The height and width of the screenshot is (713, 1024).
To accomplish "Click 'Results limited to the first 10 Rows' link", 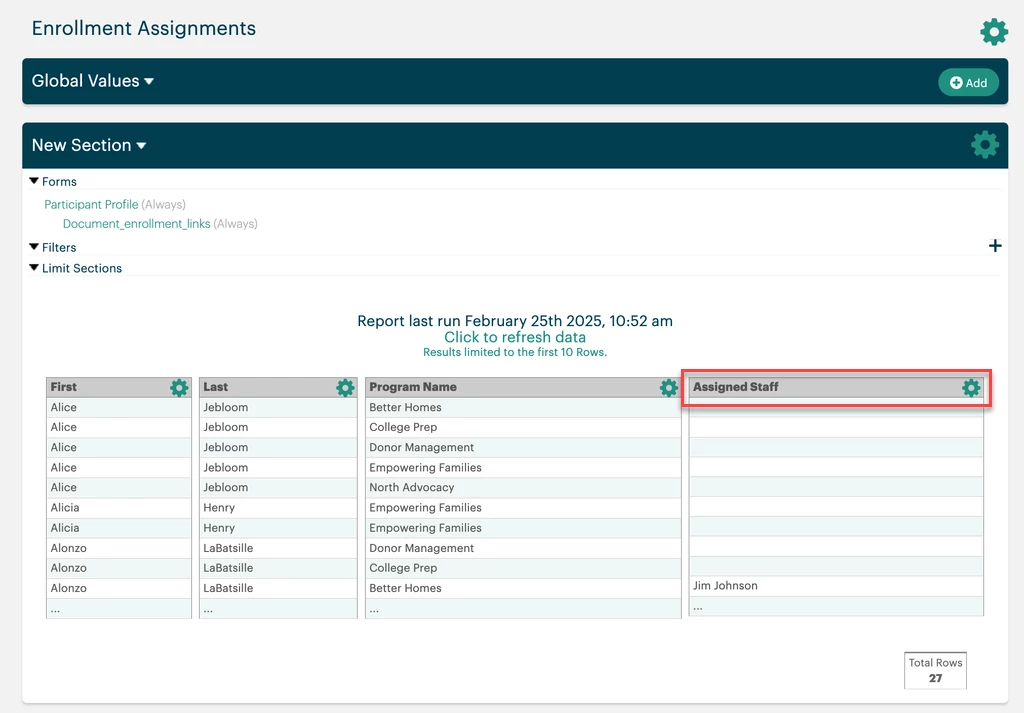I will 515,352.
